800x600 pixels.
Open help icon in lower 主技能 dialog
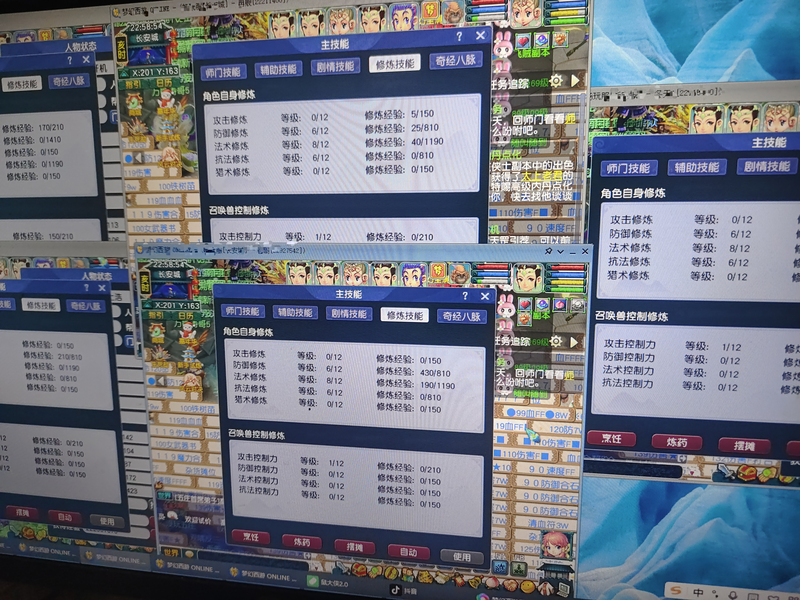tap(464, 296)
